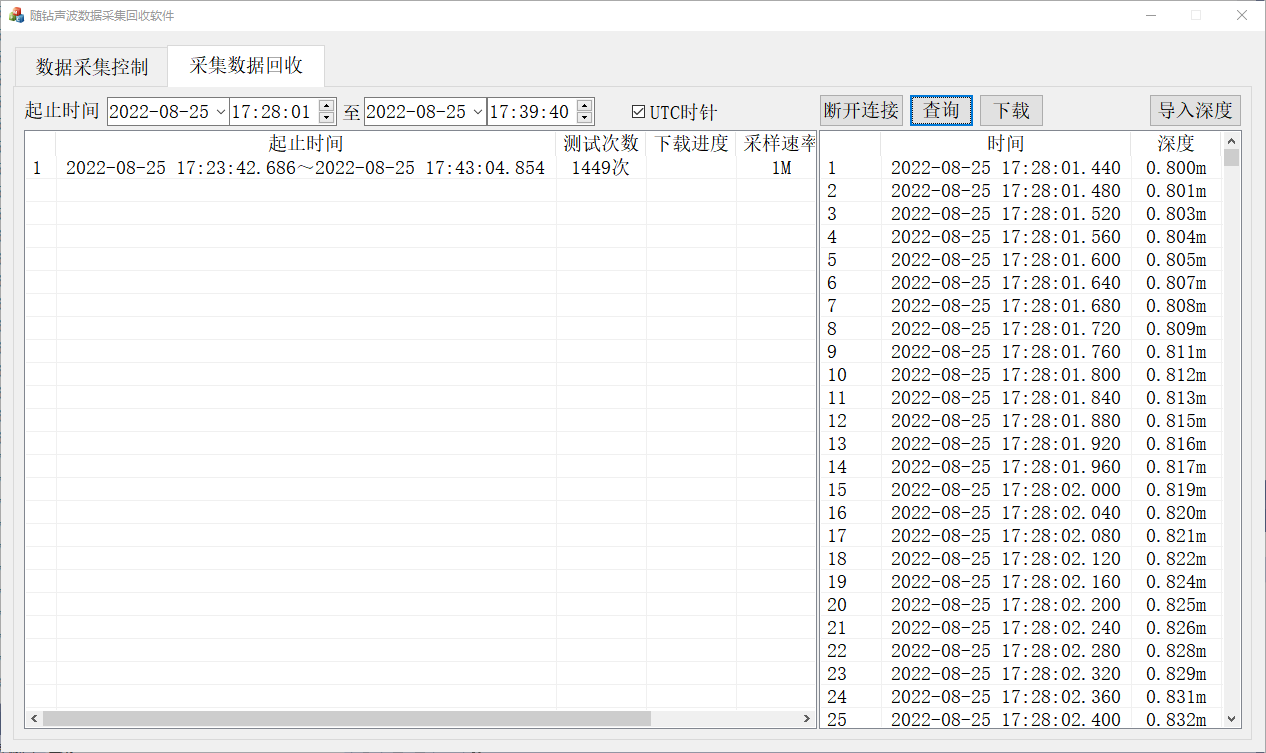Increase end time with up spinner arrow

tap(584, 105)
